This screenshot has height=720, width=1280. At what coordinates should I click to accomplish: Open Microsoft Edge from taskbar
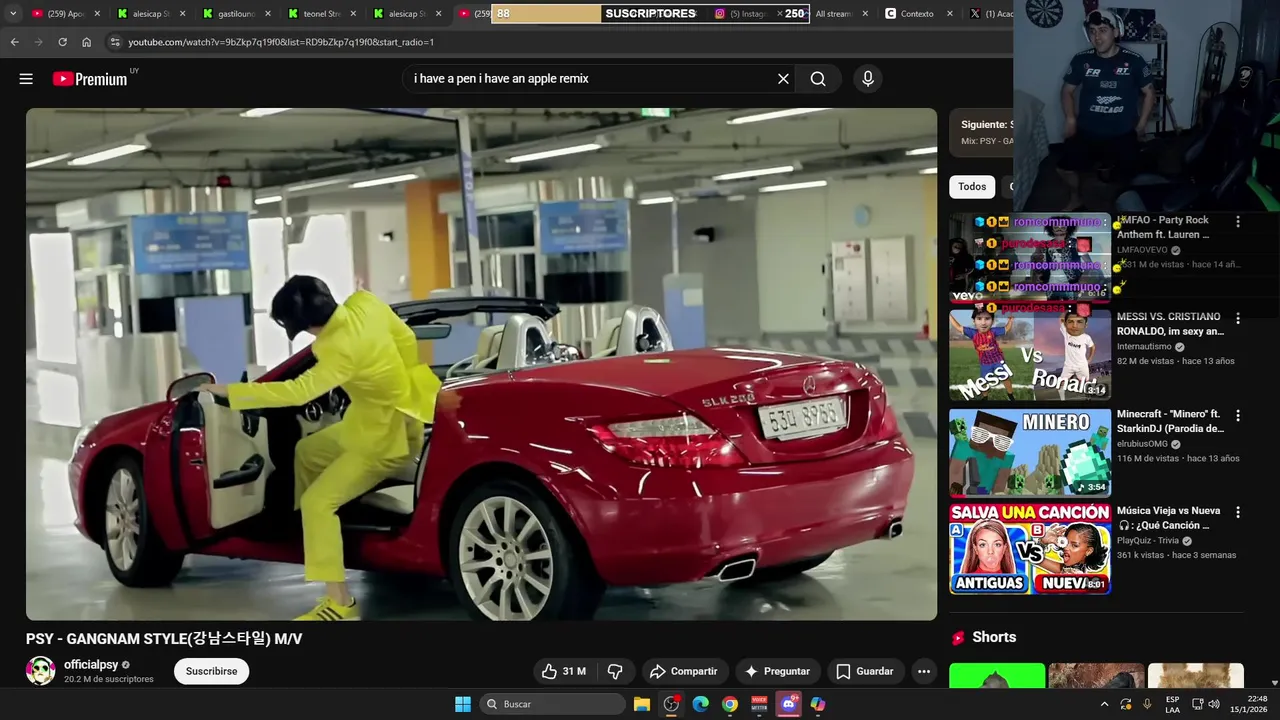701,704
